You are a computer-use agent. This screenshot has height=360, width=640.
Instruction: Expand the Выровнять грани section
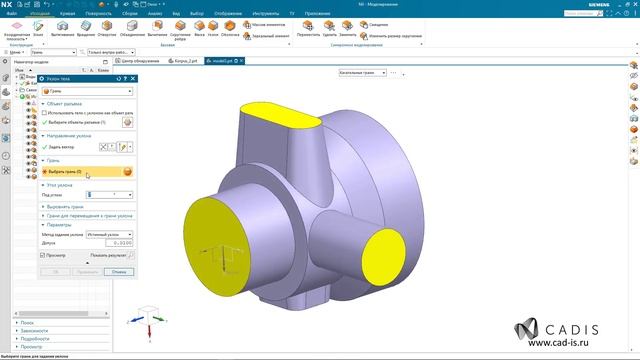coord(43,207)
